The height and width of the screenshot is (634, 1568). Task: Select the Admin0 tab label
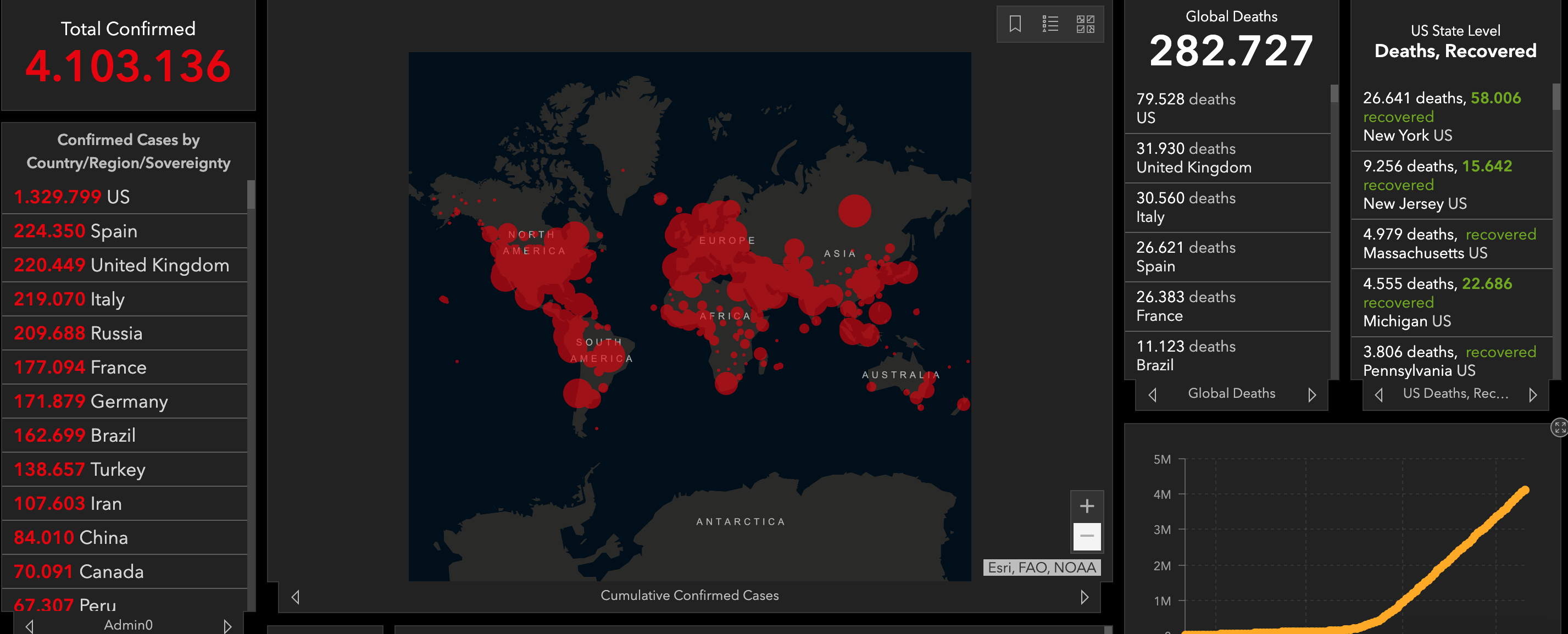pyautogui.click(x=128, y=625)
